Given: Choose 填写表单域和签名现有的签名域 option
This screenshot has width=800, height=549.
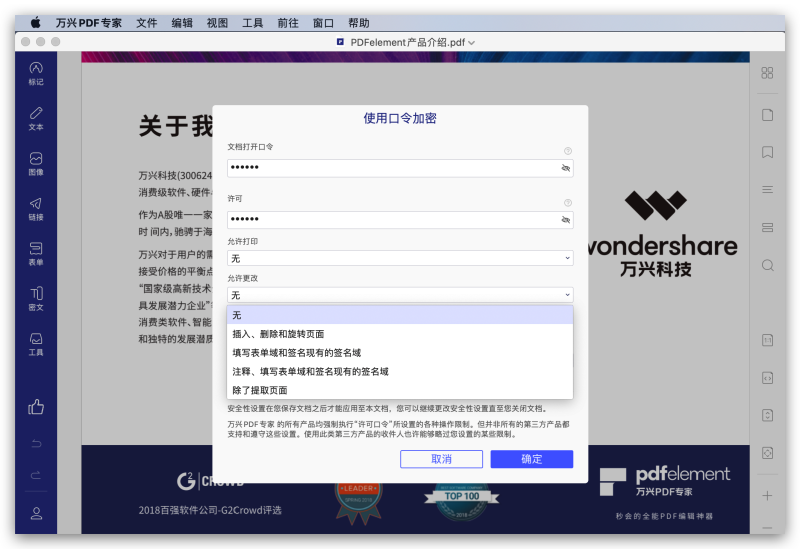Looking at the screenshot, I should click(400, 353).
